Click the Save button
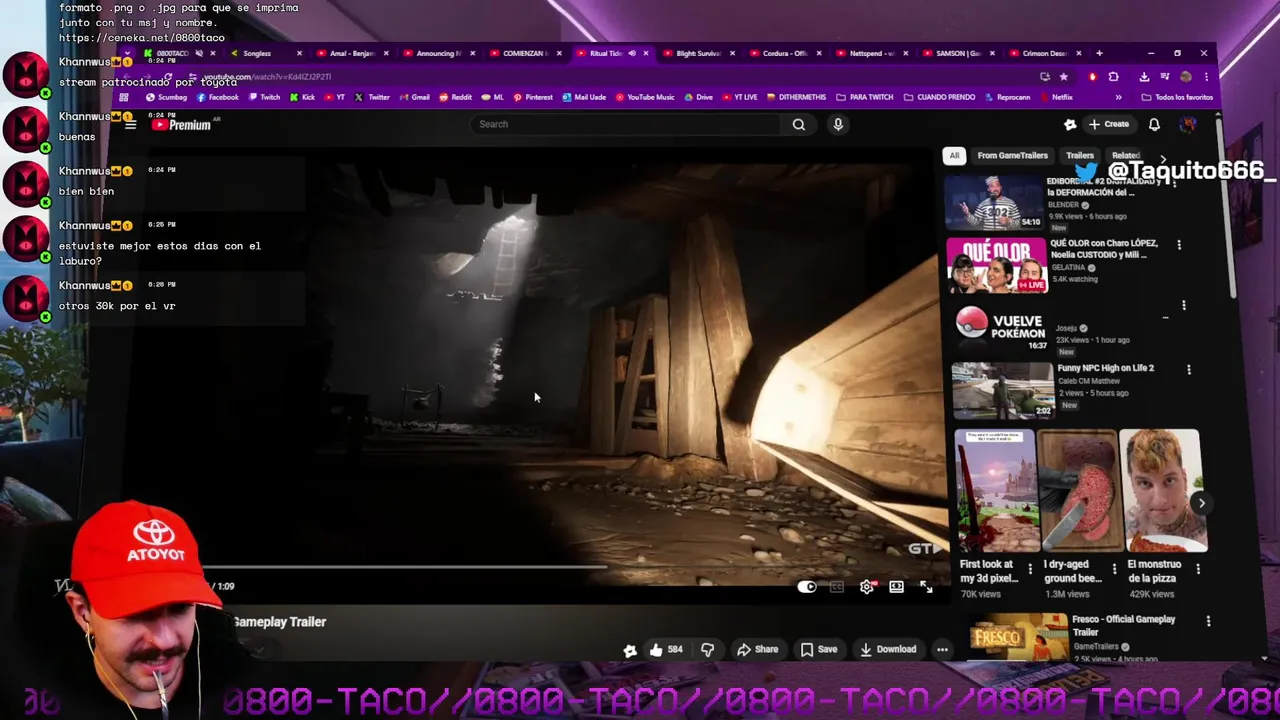Viewport: 1280px width, 720px height. [x=818, y=649]
